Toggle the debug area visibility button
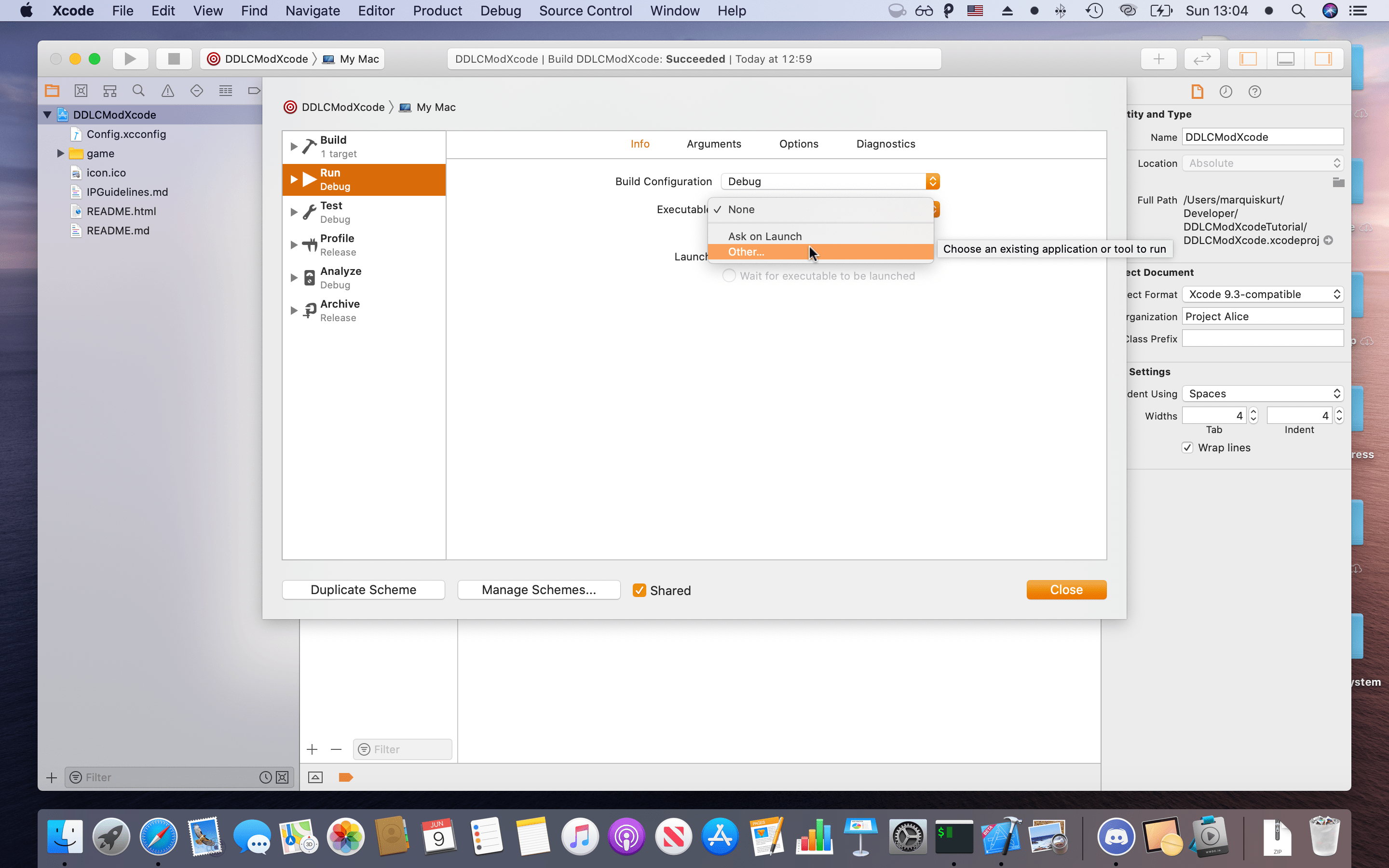The image size is (1389, 868). [x=1286, y=58]
